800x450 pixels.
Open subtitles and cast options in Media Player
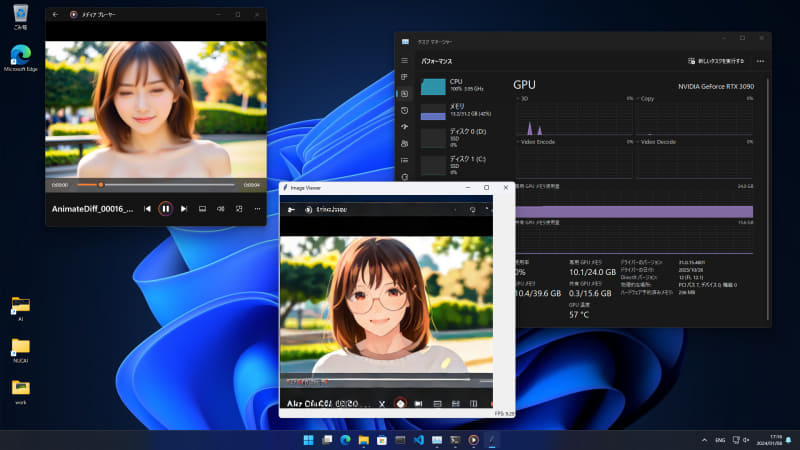[202, 209]
